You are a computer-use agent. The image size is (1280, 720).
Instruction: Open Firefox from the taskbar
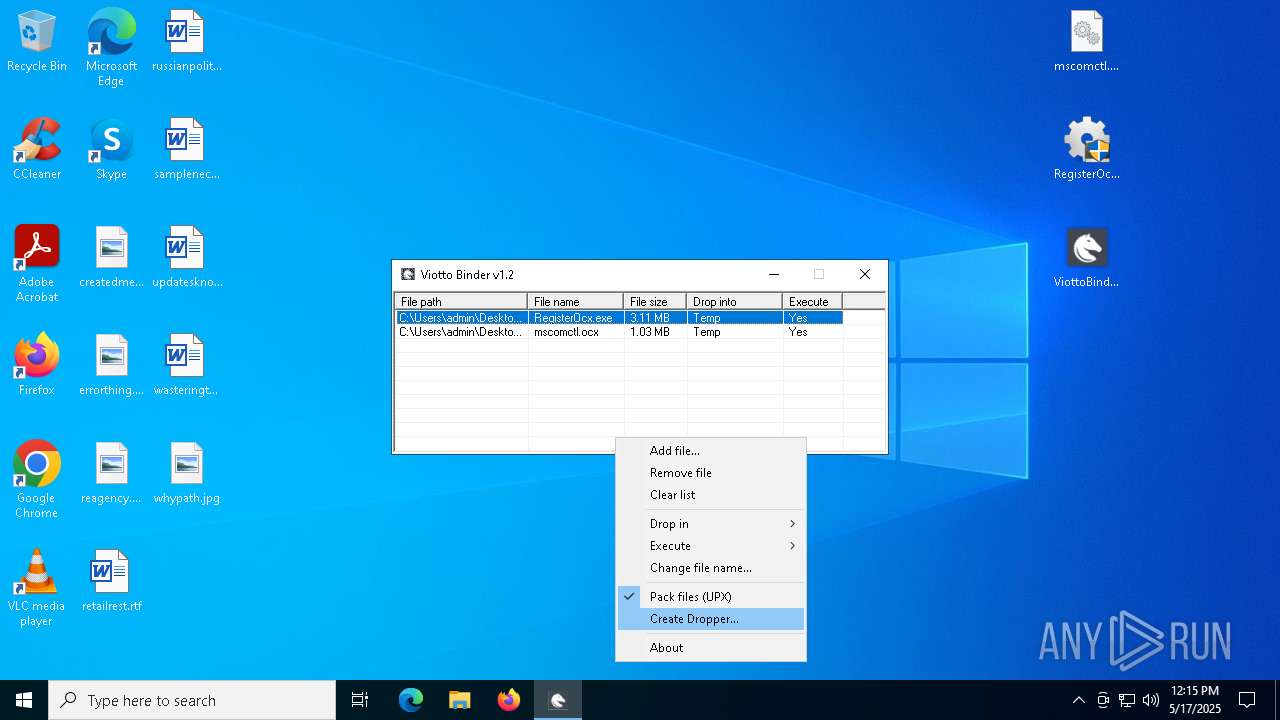(508, 700)
